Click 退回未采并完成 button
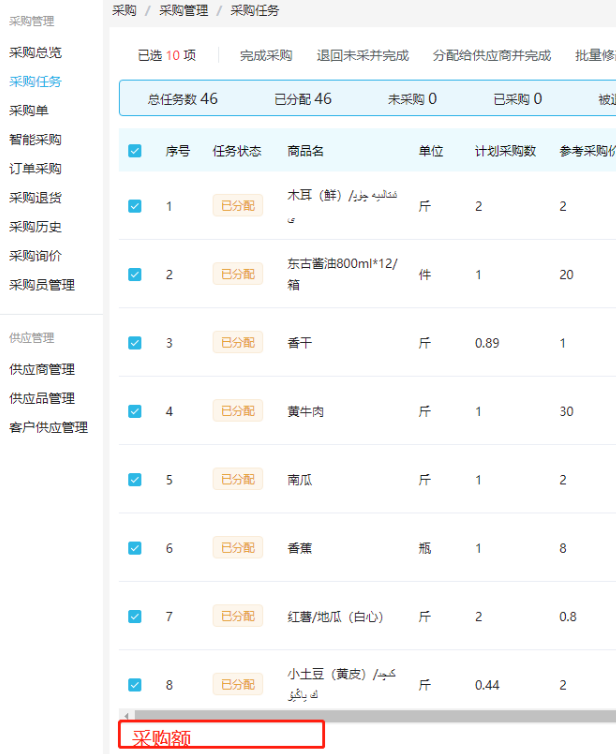The height and width of the screenshot is (754, 616). pyautogui.click(x=363, y=56)
